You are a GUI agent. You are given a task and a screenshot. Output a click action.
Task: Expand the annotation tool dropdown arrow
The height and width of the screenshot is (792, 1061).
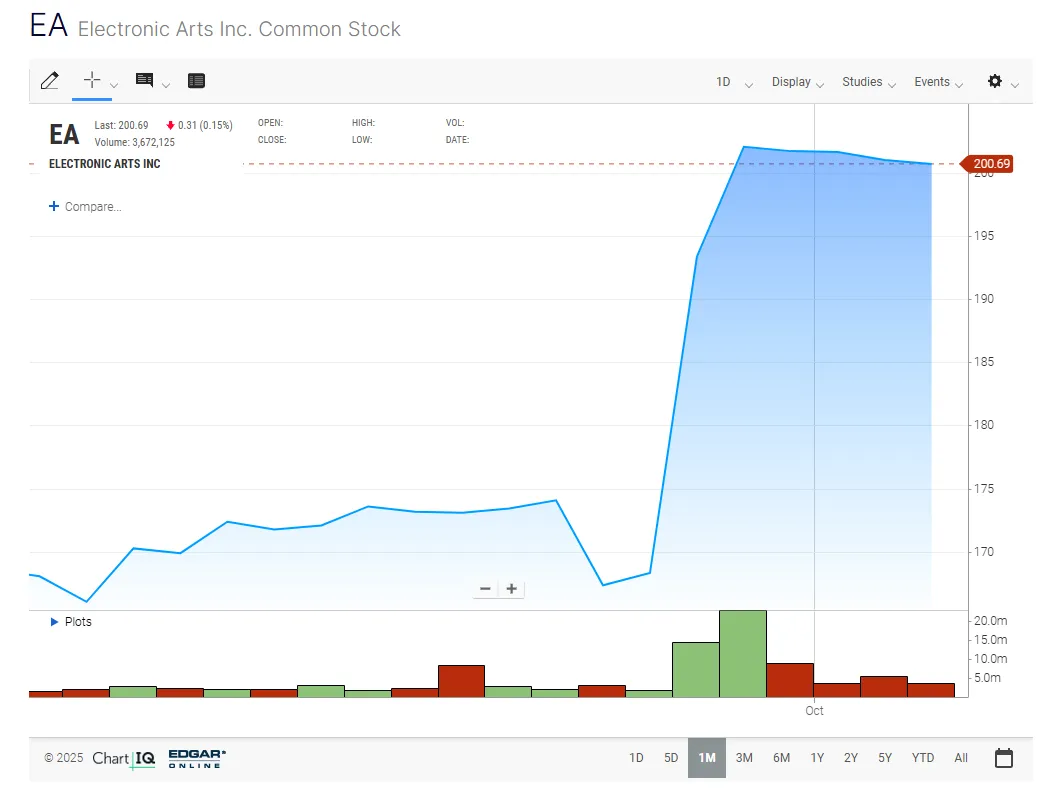tap(166, 85)
